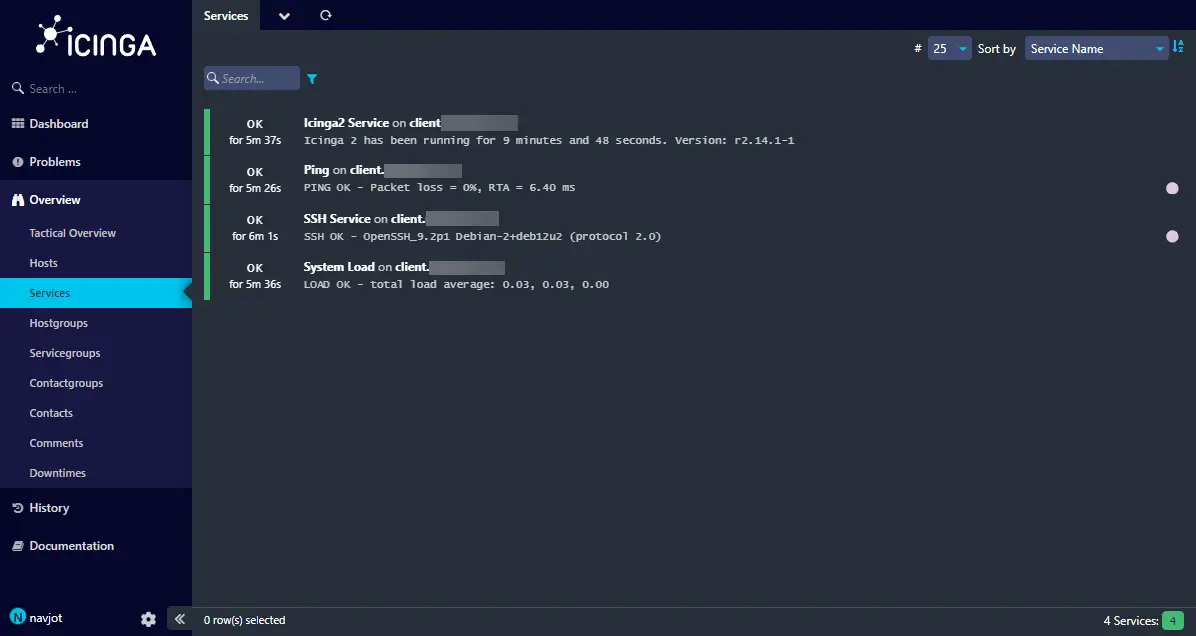The width and height of the screenshot is (1196, 636).
Task: Click the Icinga logo
Action: tap(96, 37)
